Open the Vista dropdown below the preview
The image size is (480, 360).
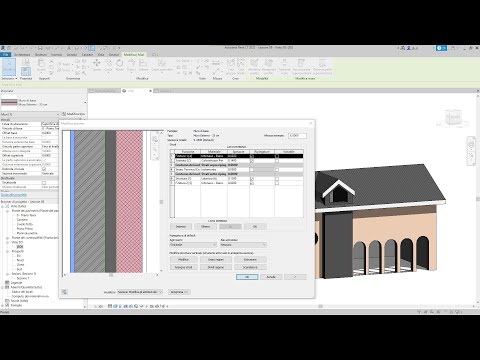[x=140, y=292]
